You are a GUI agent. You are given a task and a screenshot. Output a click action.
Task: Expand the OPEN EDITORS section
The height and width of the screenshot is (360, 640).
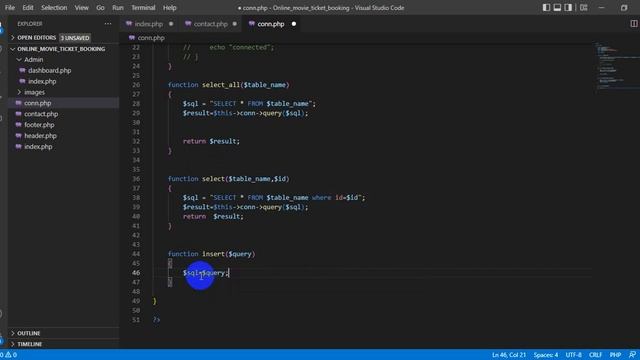36,38
